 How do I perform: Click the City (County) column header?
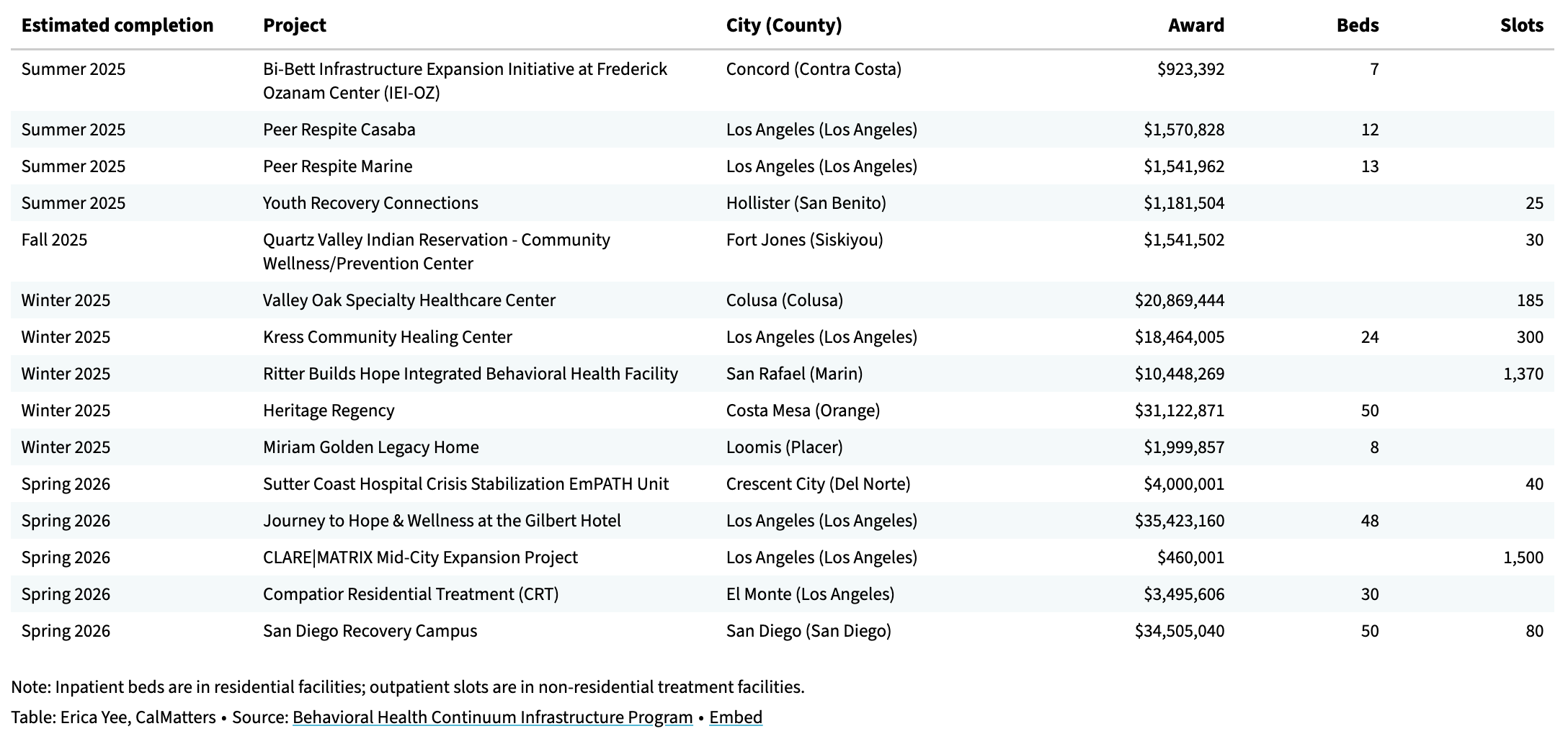click(x=783, y=25)
